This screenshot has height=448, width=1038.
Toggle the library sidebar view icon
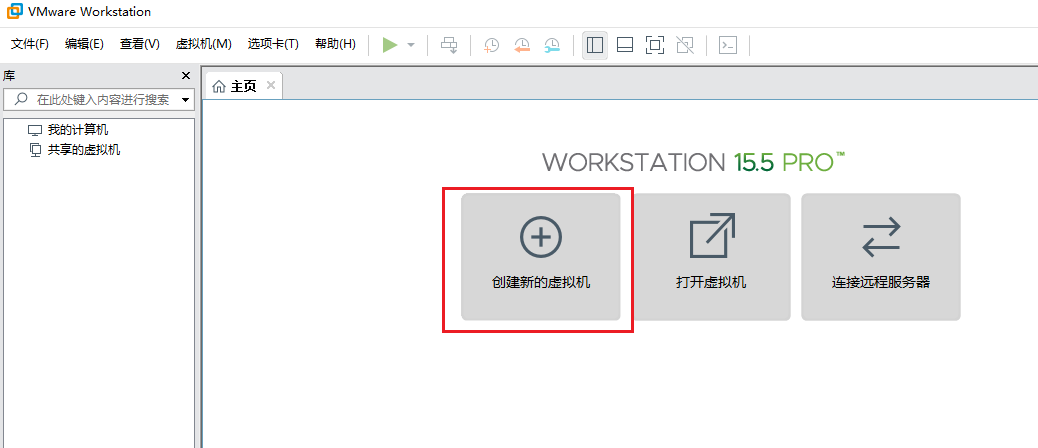point(595,45)
